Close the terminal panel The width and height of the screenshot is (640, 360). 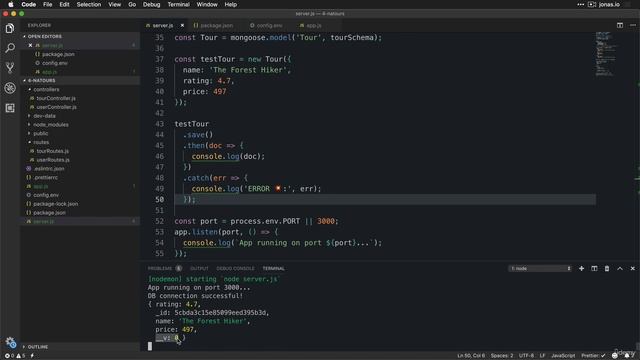click(633, 269)
